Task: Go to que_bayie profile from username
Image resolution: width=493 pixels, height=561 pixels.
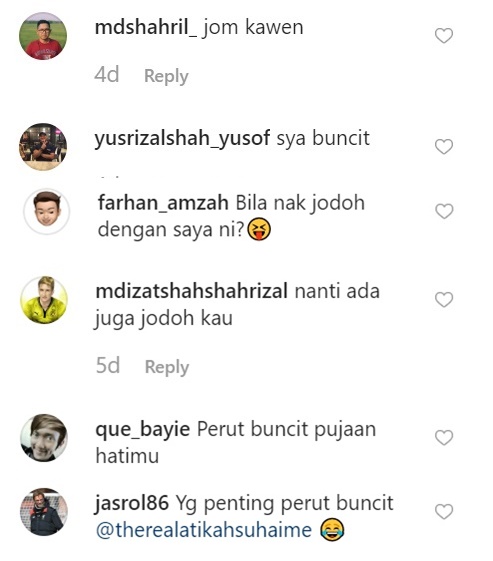Action: [143, 430]
